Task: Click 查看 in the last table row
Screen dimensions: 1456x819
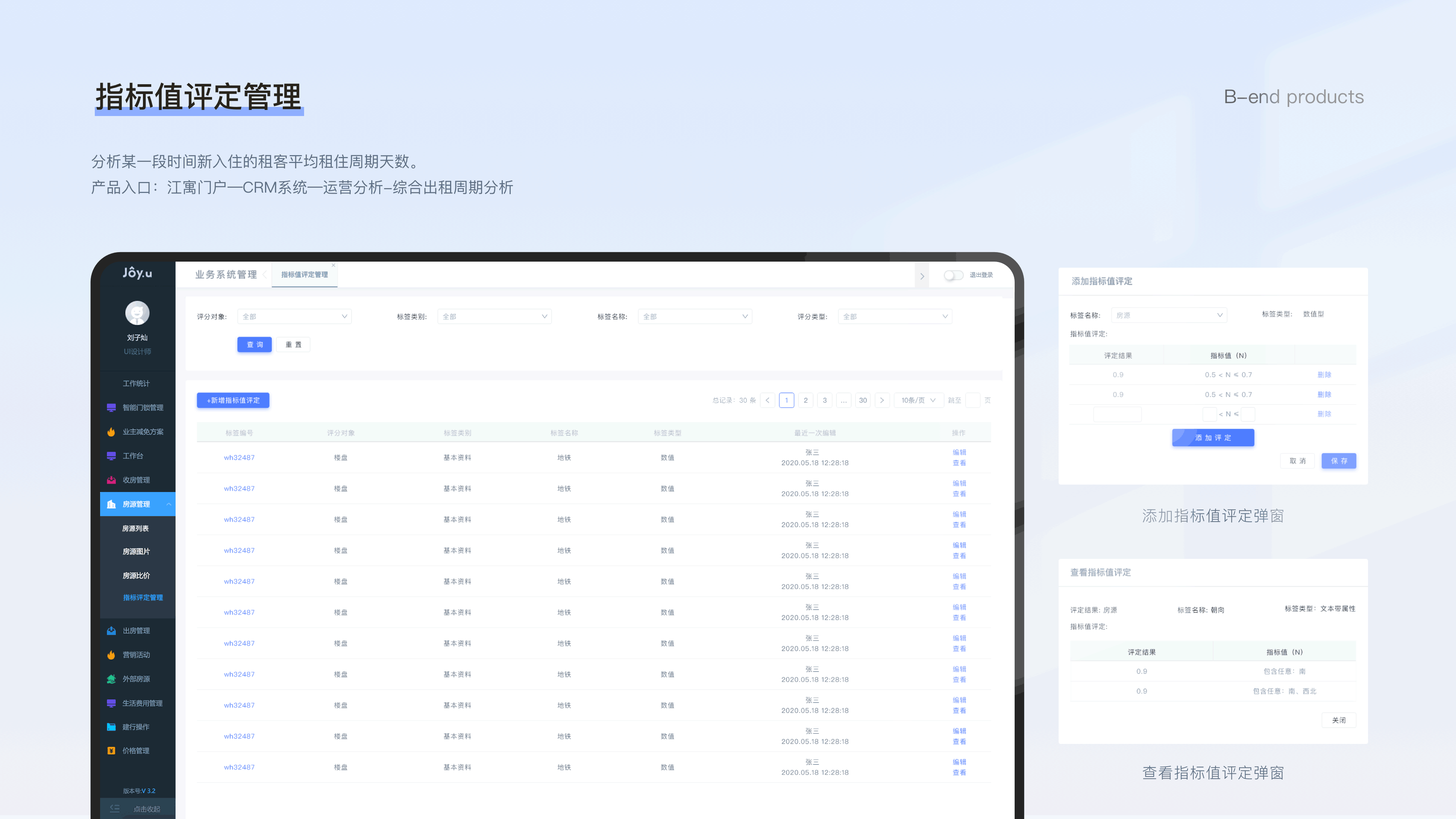Action: pos(959,773)
